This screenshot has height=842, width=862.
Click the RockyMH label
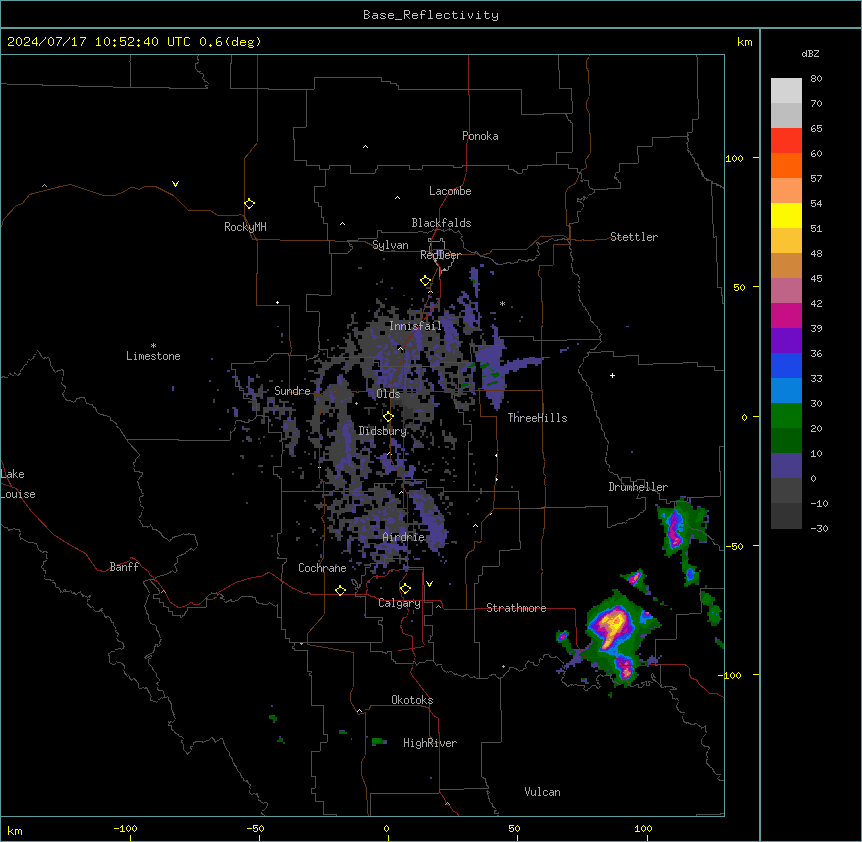pos(245,226)
